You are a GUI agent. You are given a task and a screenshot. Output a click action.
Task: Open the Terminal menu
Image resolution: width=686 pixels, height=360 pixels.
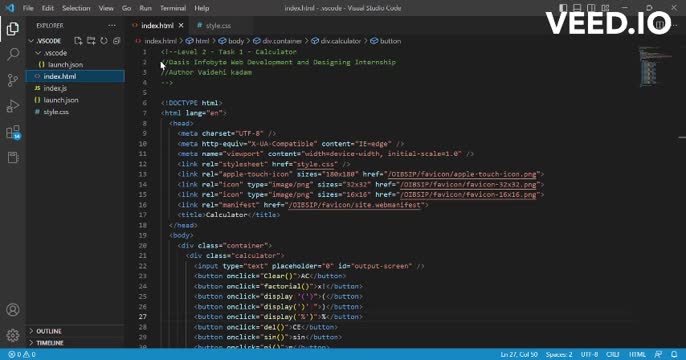tap(173, 8)
